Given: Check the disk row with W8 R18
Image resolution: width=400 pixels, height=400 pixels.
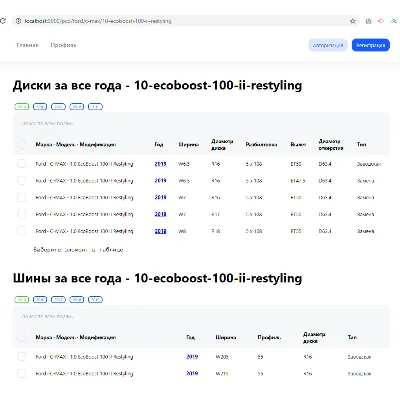Looking at the screenshot, I should pos(21,231).
